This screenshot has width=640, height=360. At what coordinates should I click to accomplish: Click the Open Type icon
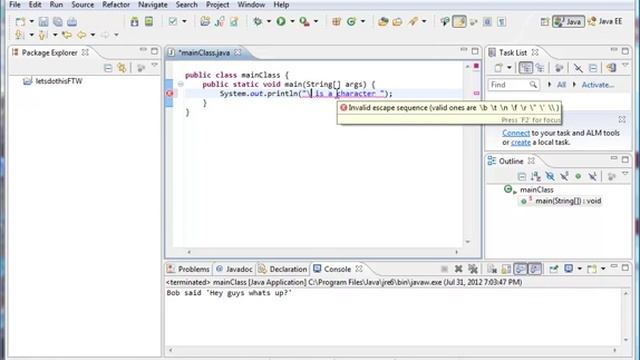383,21
